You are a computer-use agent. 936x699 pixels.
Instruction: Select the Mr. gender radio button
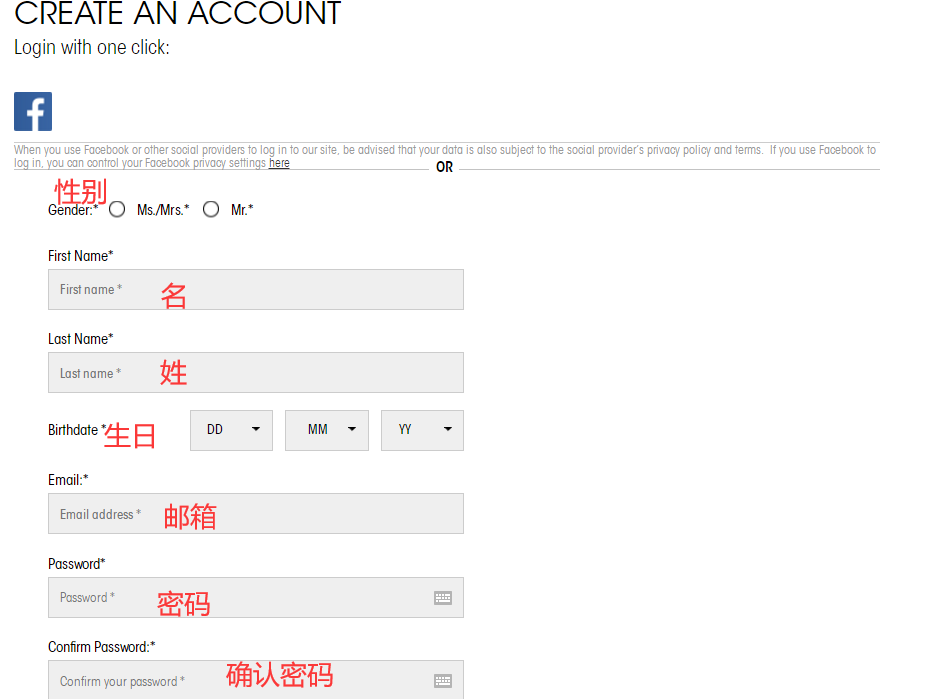(211, 210)
